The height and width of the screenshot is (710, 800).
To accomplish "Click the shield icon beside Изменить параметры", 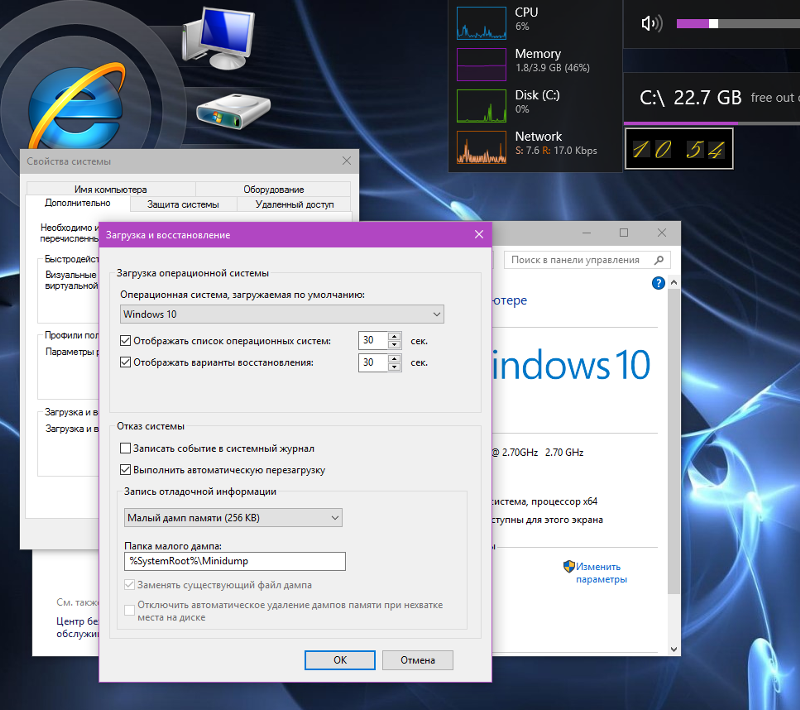I will [x=568, y=567].
